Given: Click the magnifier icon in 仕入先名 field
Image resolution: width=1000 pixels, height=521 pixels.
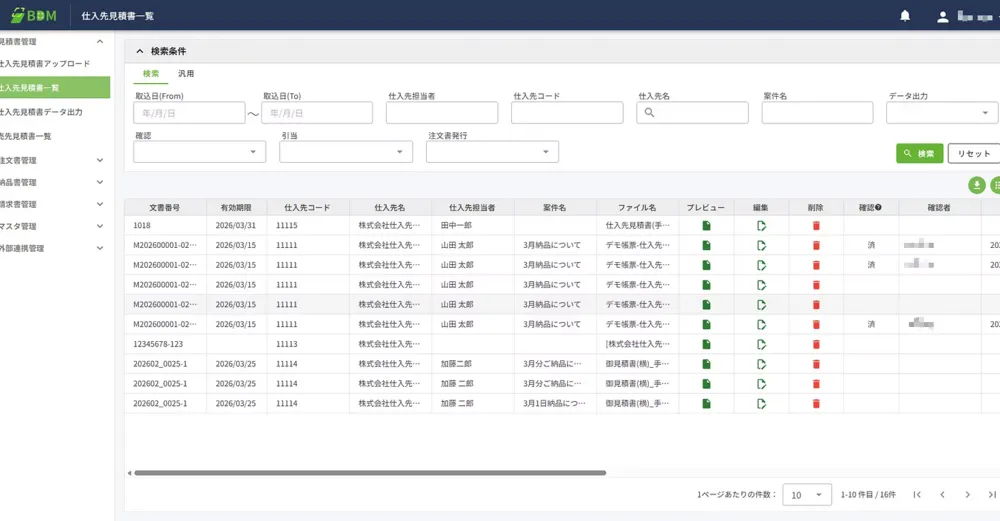Looking at the screenshot, I should point(649,113).
